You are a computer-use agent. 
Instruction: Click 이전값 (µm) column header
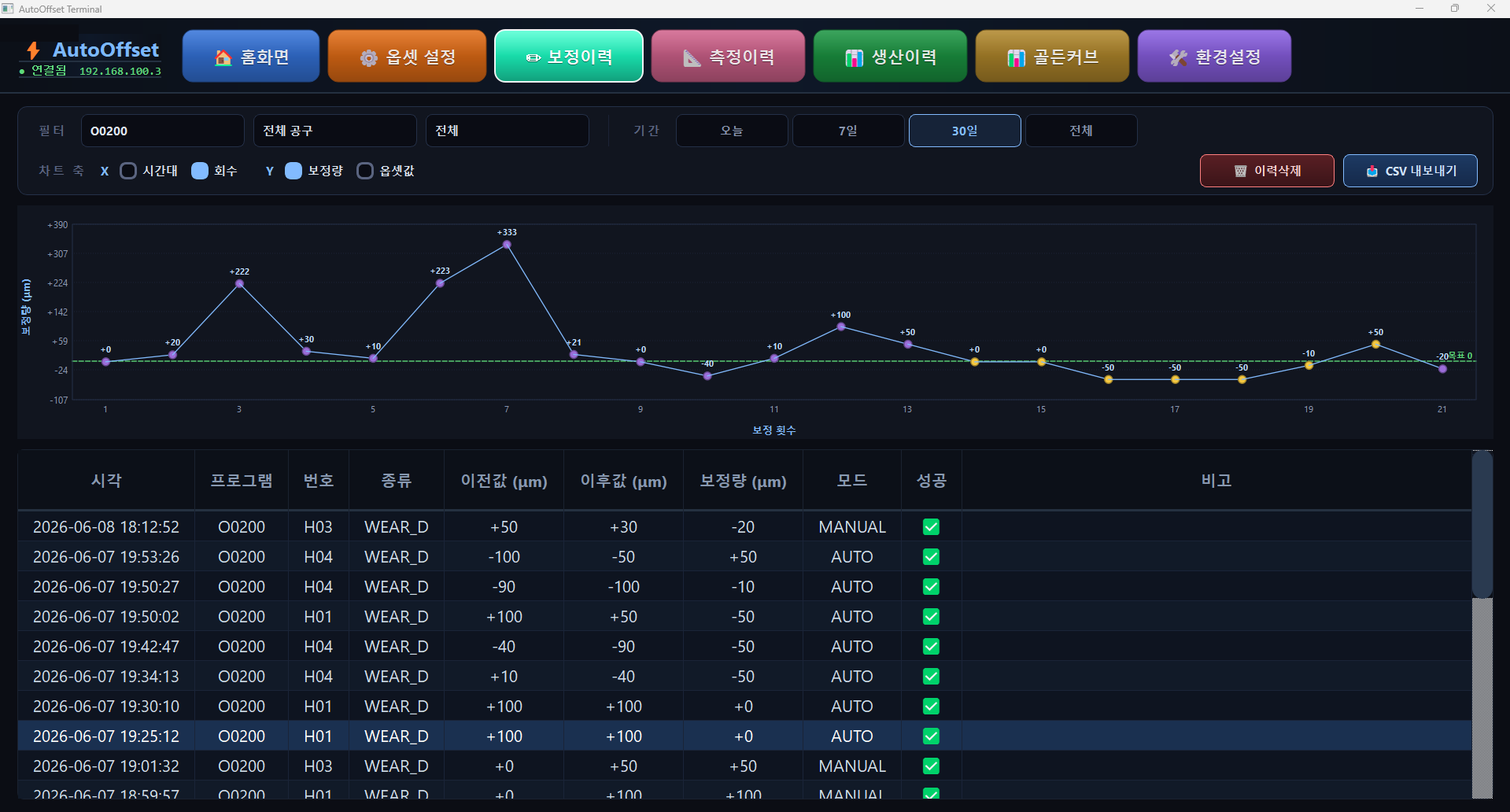pos(504,480)
